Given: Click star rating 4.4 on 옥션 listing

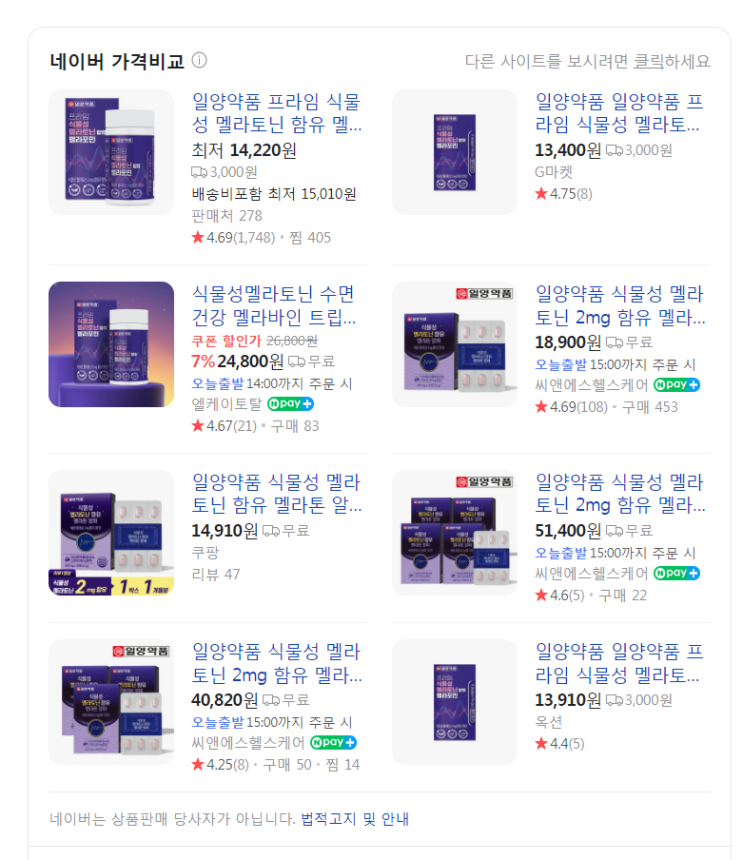Looking at the screenshot, I should point(560,744).
